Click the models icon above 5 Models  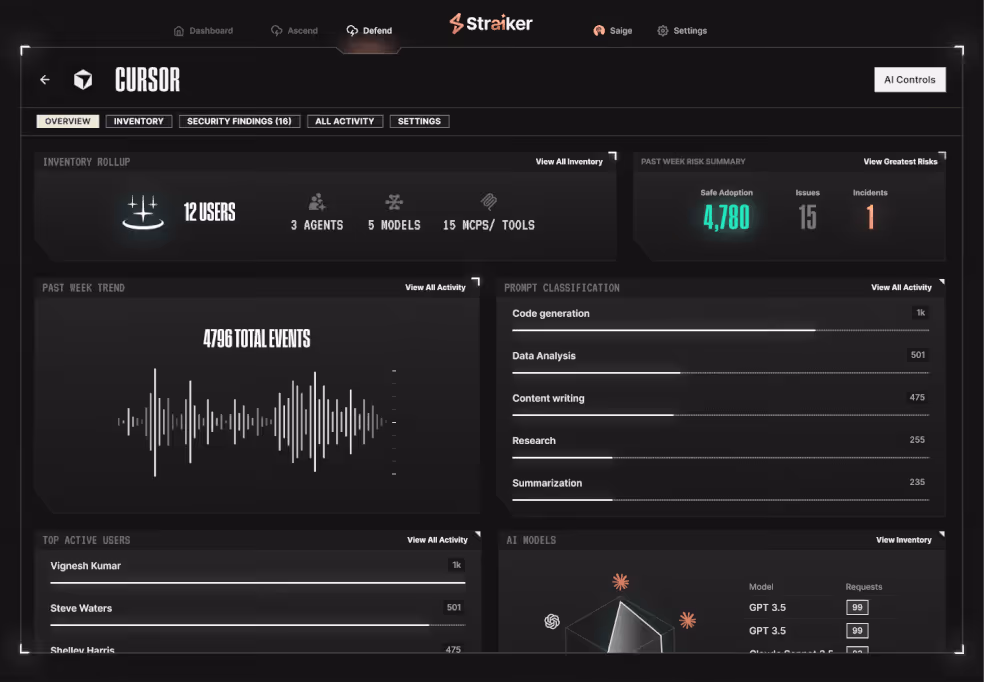pos(394,202)
